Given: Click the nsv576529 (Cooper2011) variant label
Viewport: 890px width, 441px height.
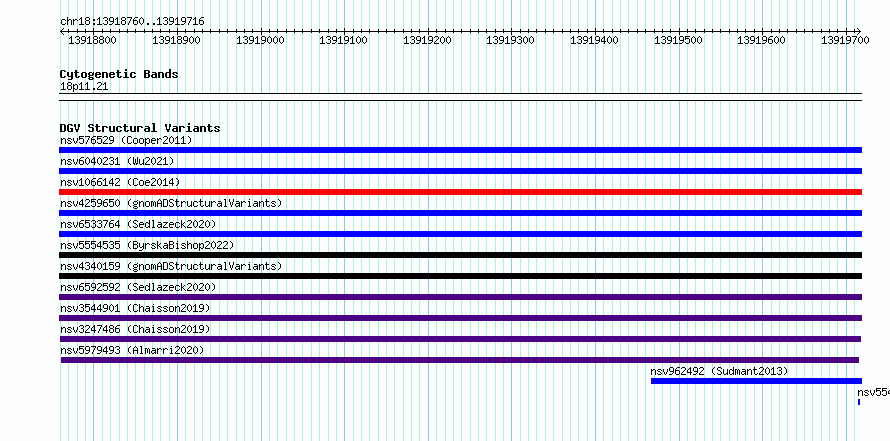Looking at the screenshot, I should (126, 140).
